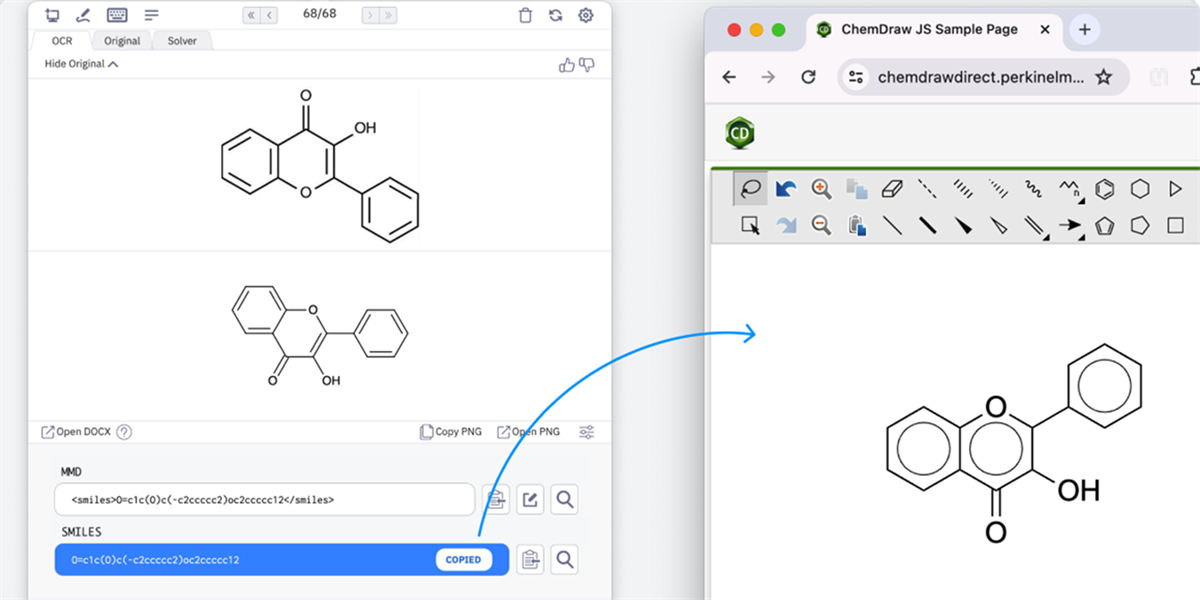This screenshot has height=600, width=1200.
Task: Select the Original tab
Action: (121, 40)
